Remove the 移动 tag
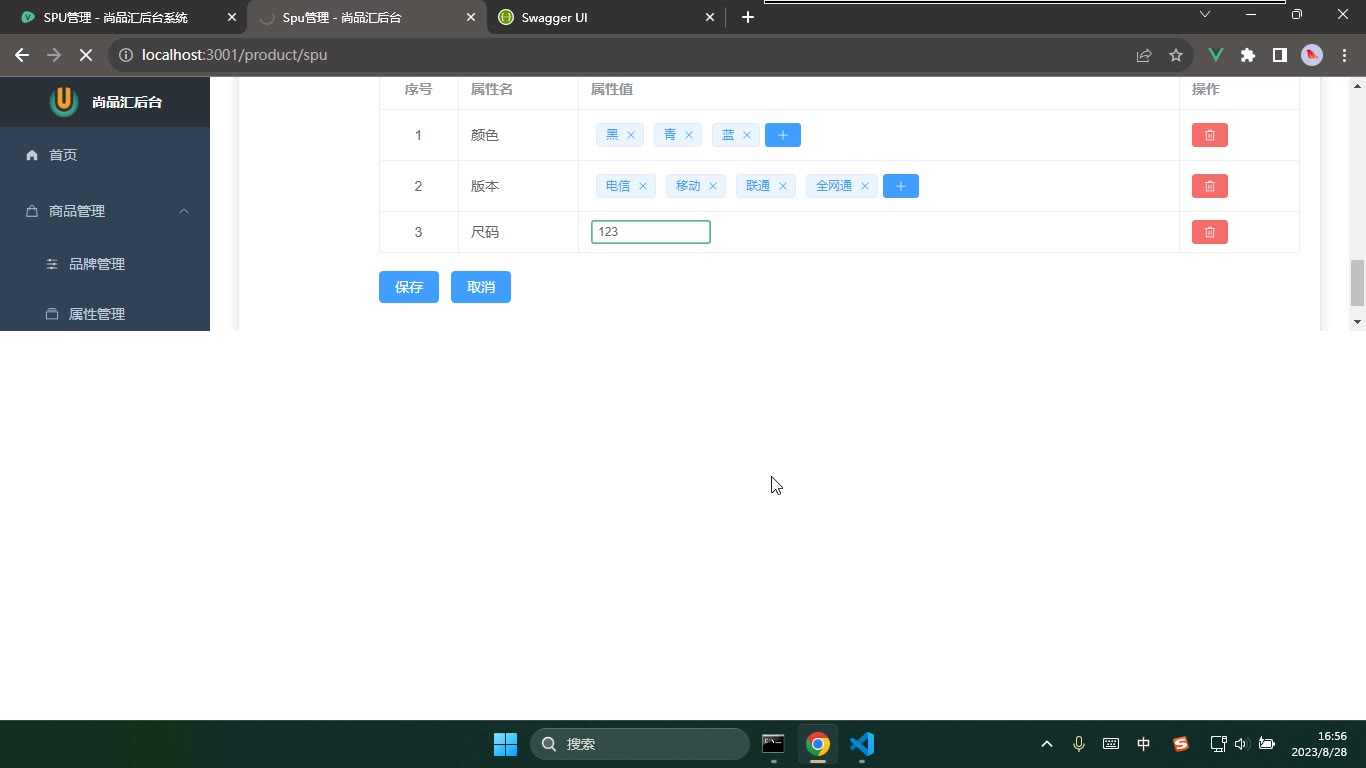This screenshot has height=768, width=1366. tap(713, 186)
